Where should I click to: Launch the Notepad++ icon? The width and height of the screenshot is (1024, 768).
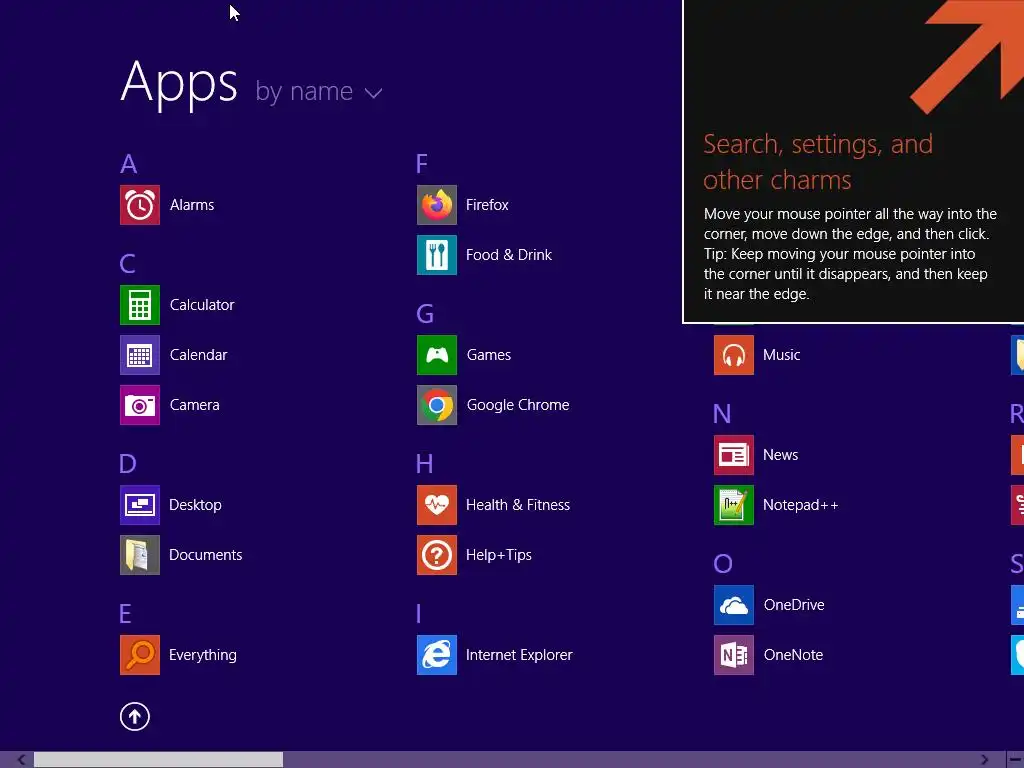click(734, 505)
